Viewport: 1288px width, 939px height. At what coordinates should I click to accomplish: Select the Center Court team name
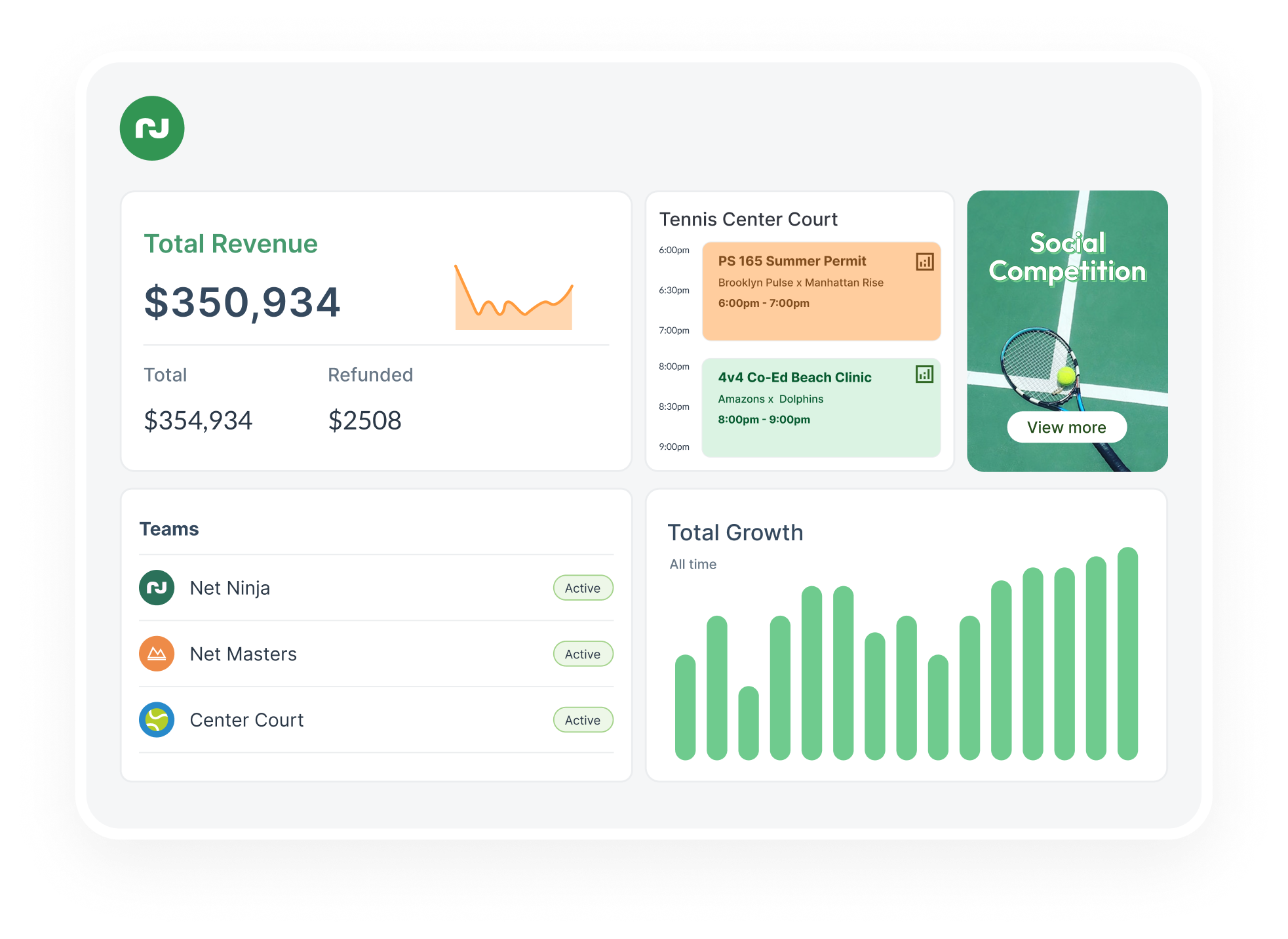(246, 720)
